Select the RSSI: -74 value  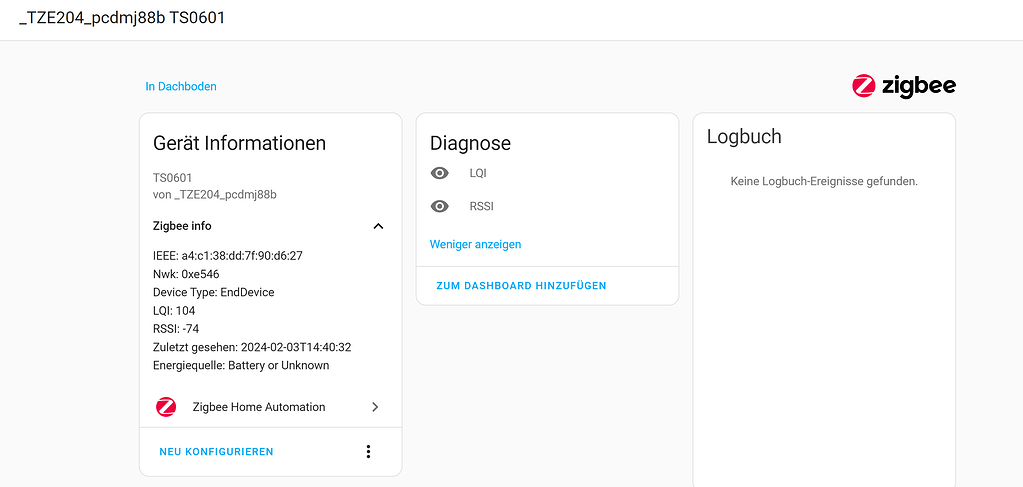click(x=176, y=329)
